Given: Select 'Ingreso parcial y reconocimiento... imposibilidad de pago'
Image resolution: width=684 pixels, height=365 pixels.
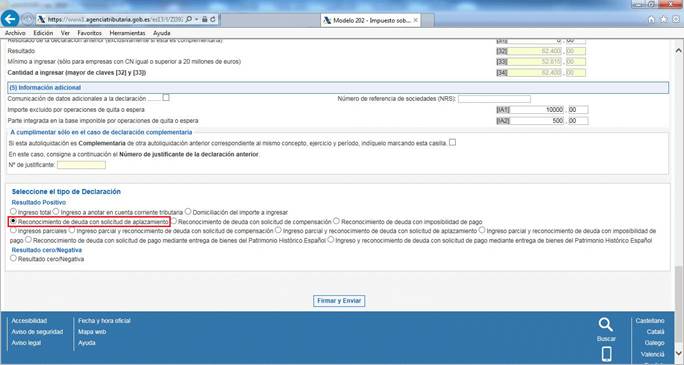Looking at the screenshot, I should [x=481, y=230].
